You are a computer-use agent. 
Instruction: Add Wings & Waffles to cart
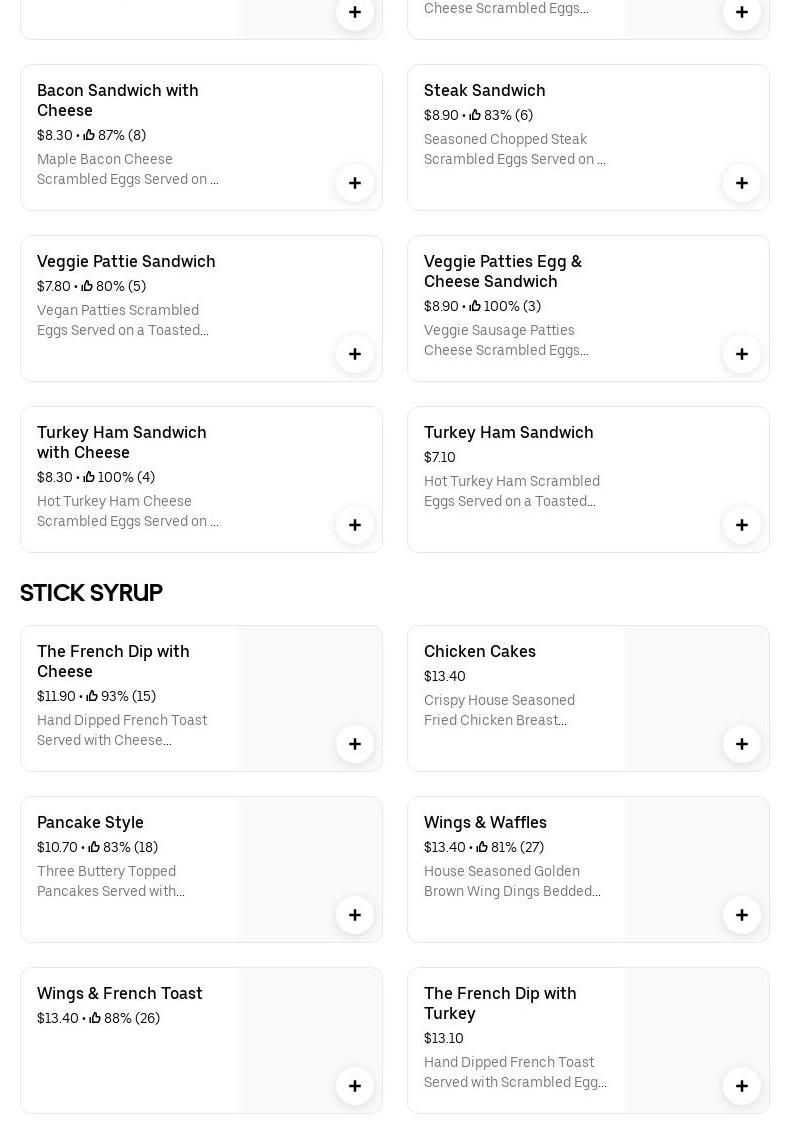(x=742, y=915)
